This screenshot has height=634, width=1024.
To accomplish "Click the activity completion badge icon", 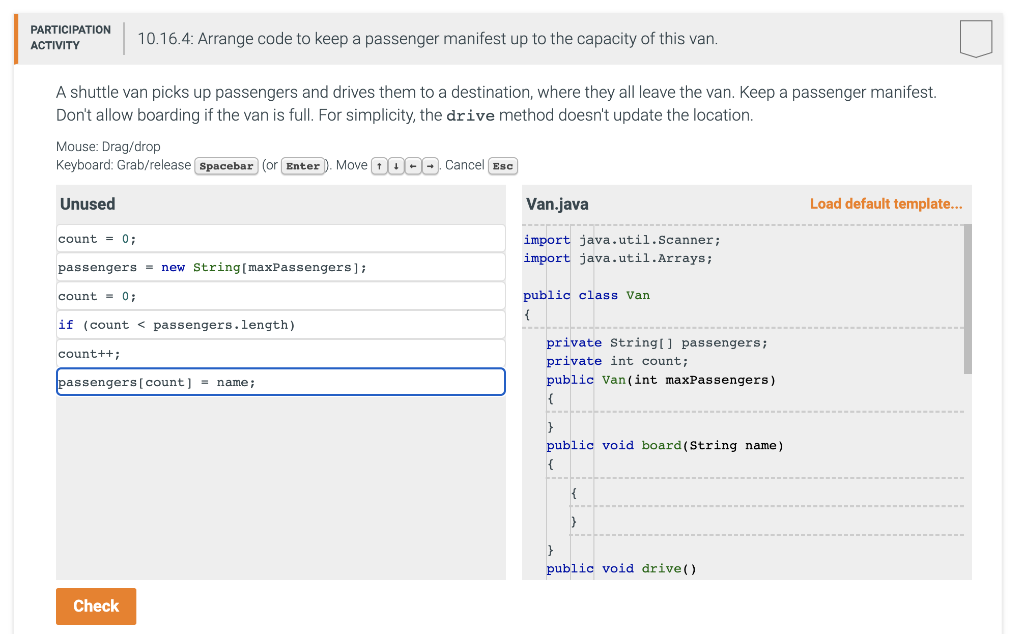I will [x=976, y=39].
